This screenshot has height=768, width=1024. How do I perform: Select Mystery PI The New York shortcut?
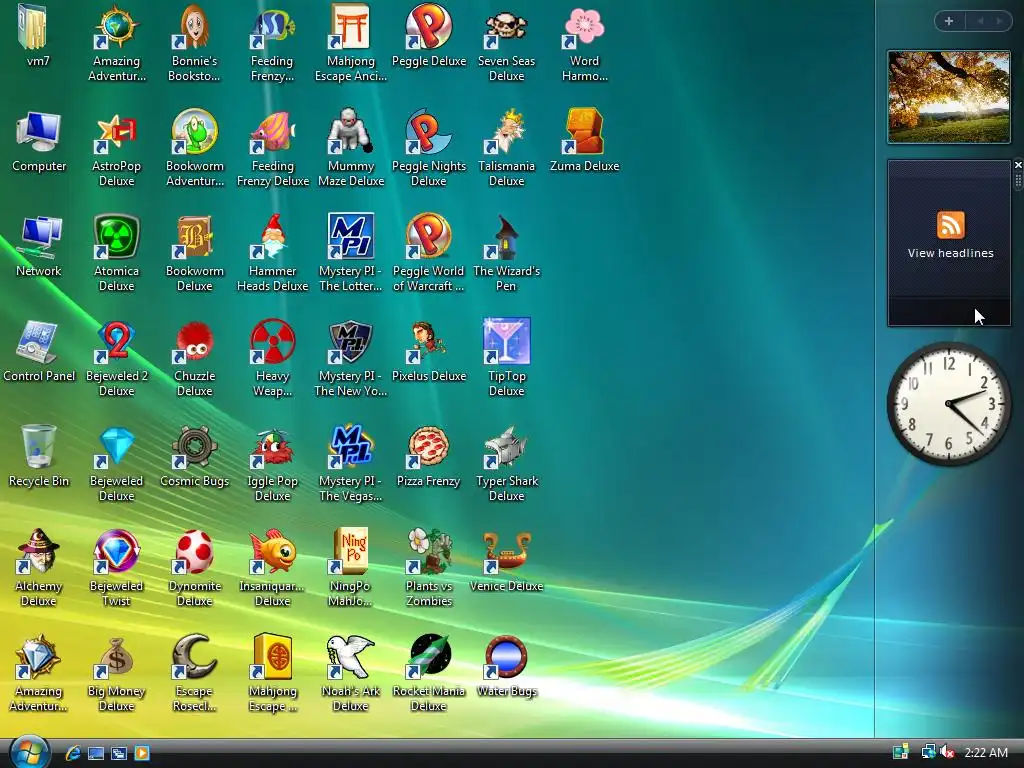[x=351, y=359]
